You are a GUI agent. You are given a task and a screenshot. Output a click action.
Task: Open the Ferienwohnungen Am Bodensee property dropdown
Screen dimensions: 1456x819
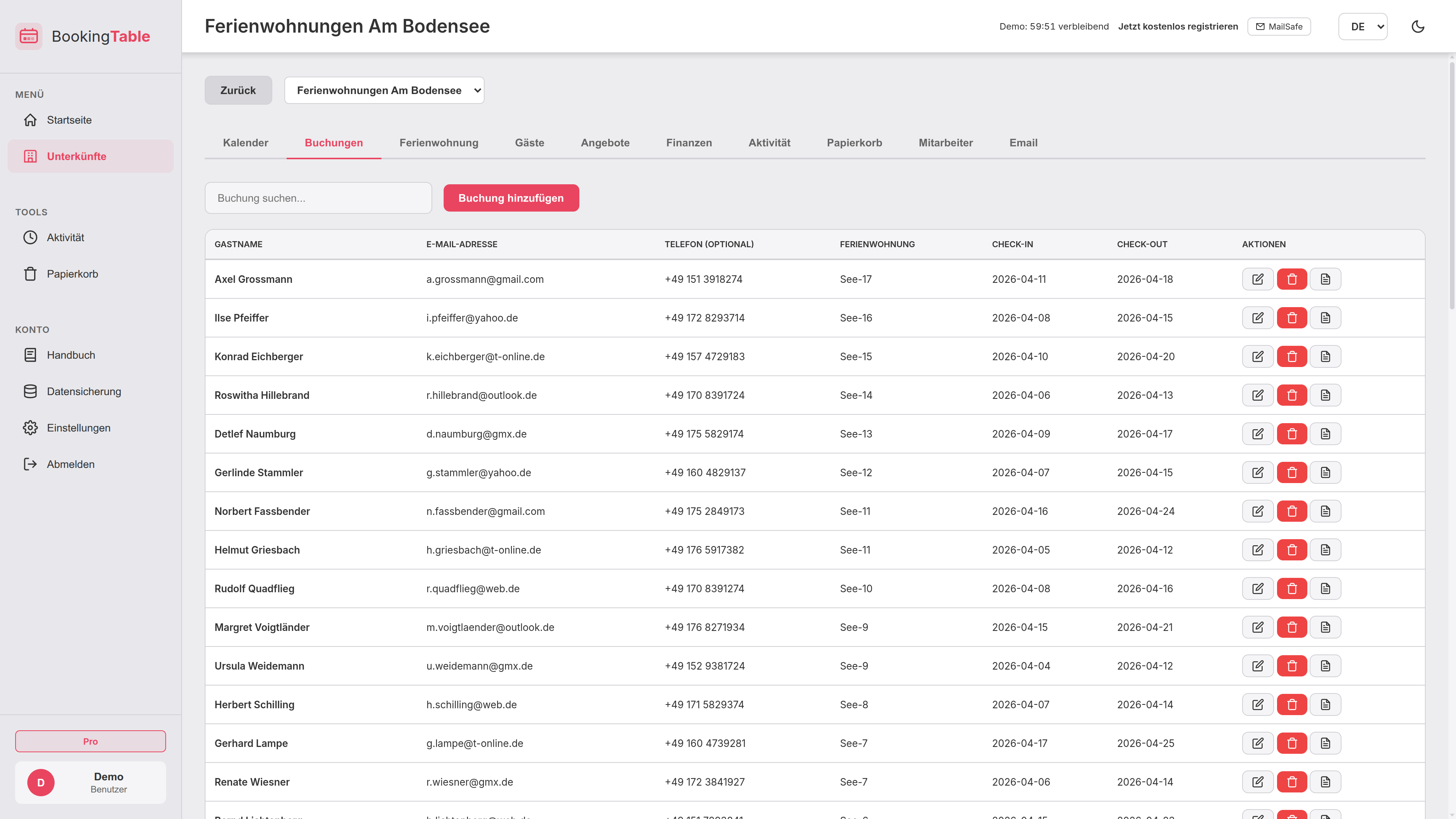[x=384, y=91]
